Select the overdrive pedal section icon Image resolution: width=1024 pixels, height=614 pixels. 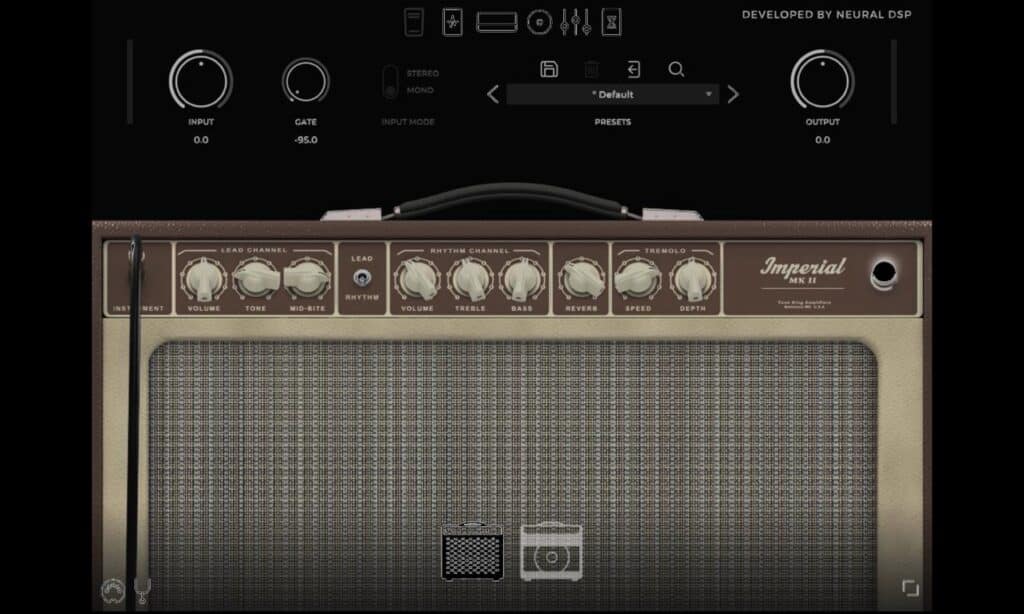pyautogui.click(x=452, y=22)
